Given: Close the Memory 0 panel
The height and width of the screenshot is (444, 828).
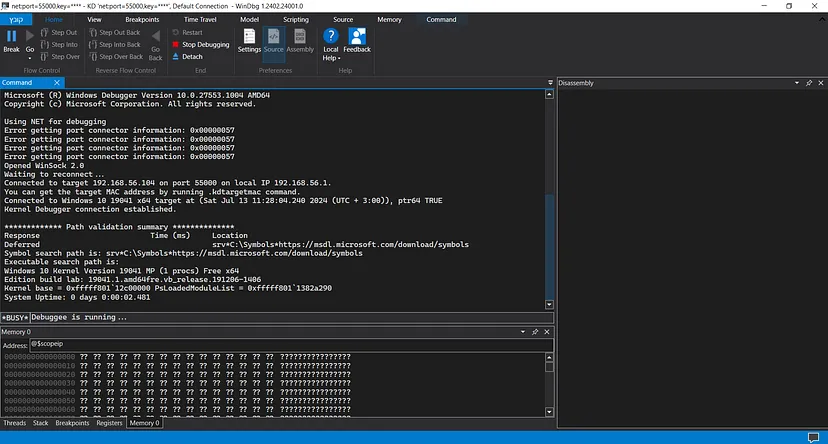Looking at the screenshot, I should tap(547, 332).
